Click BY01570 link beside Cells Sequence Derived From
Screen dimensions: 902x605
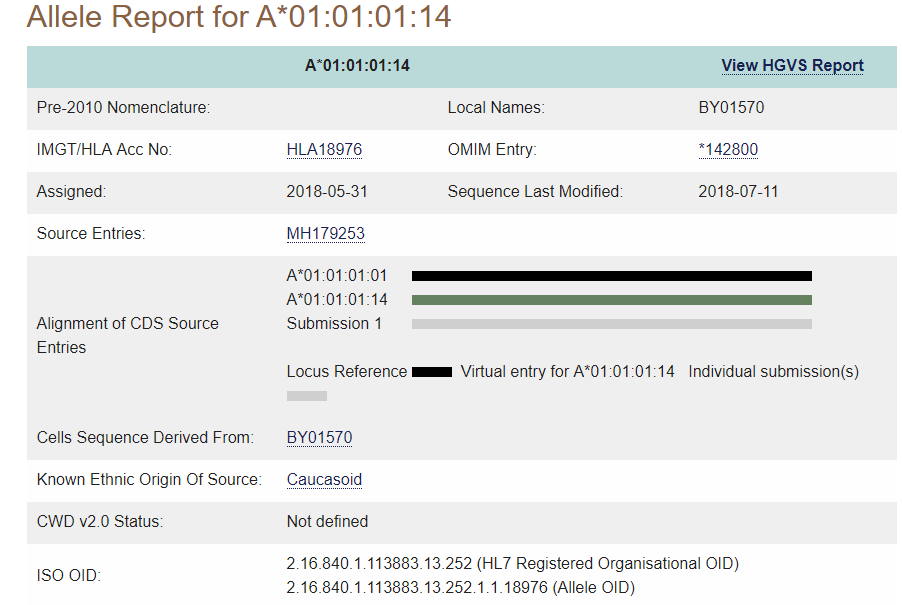319,438
